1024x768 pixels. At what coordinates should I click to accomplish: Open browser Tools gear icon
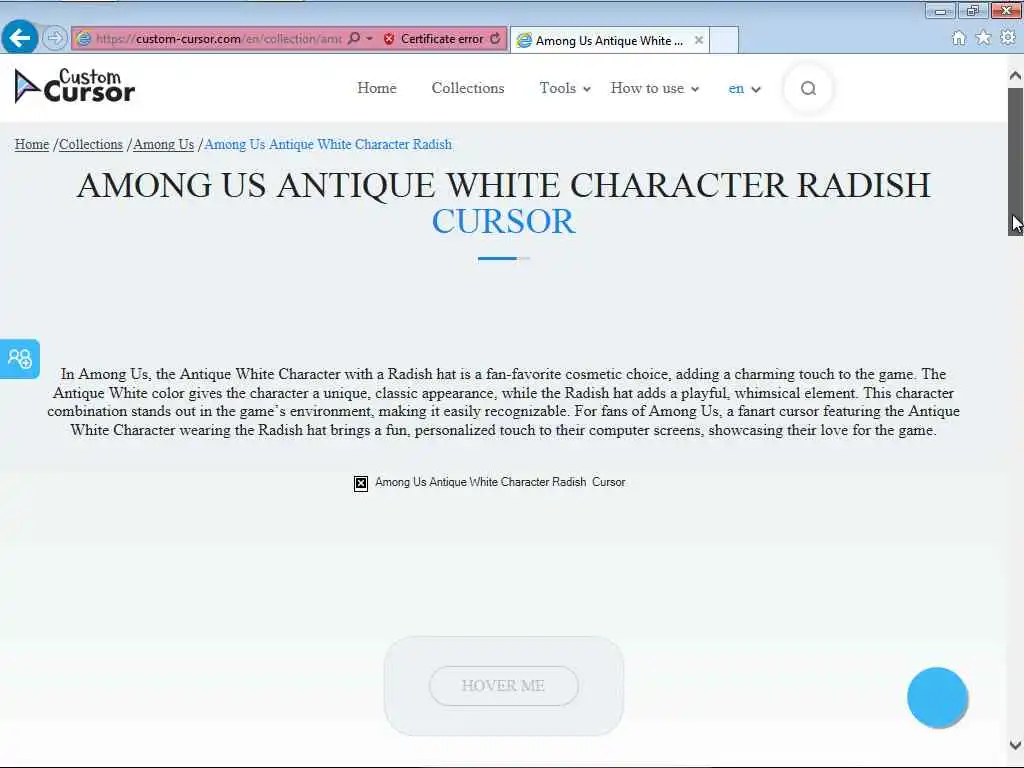tap(1008, 38)
